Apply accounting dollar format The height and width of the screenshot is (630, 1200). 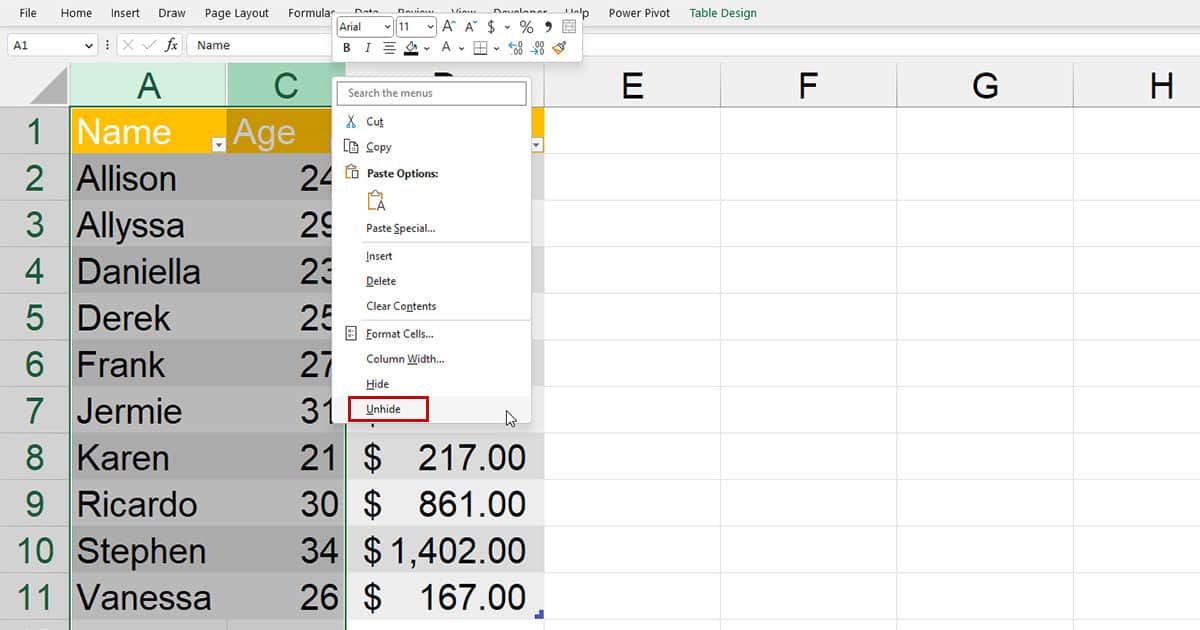(x=492, y=27)
